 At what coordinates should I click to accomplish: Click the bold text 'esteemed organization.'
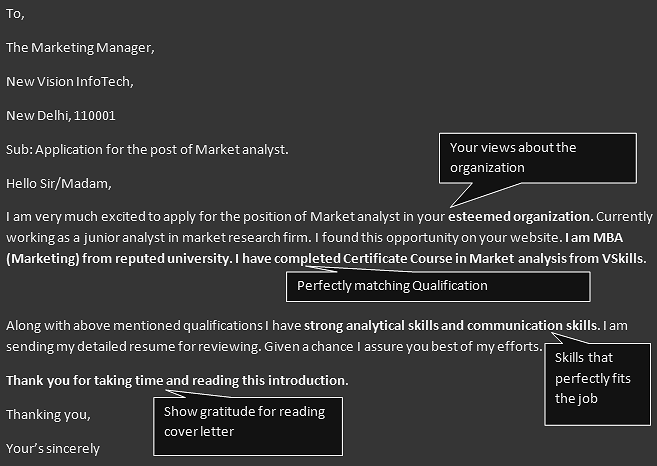point(521,217)
